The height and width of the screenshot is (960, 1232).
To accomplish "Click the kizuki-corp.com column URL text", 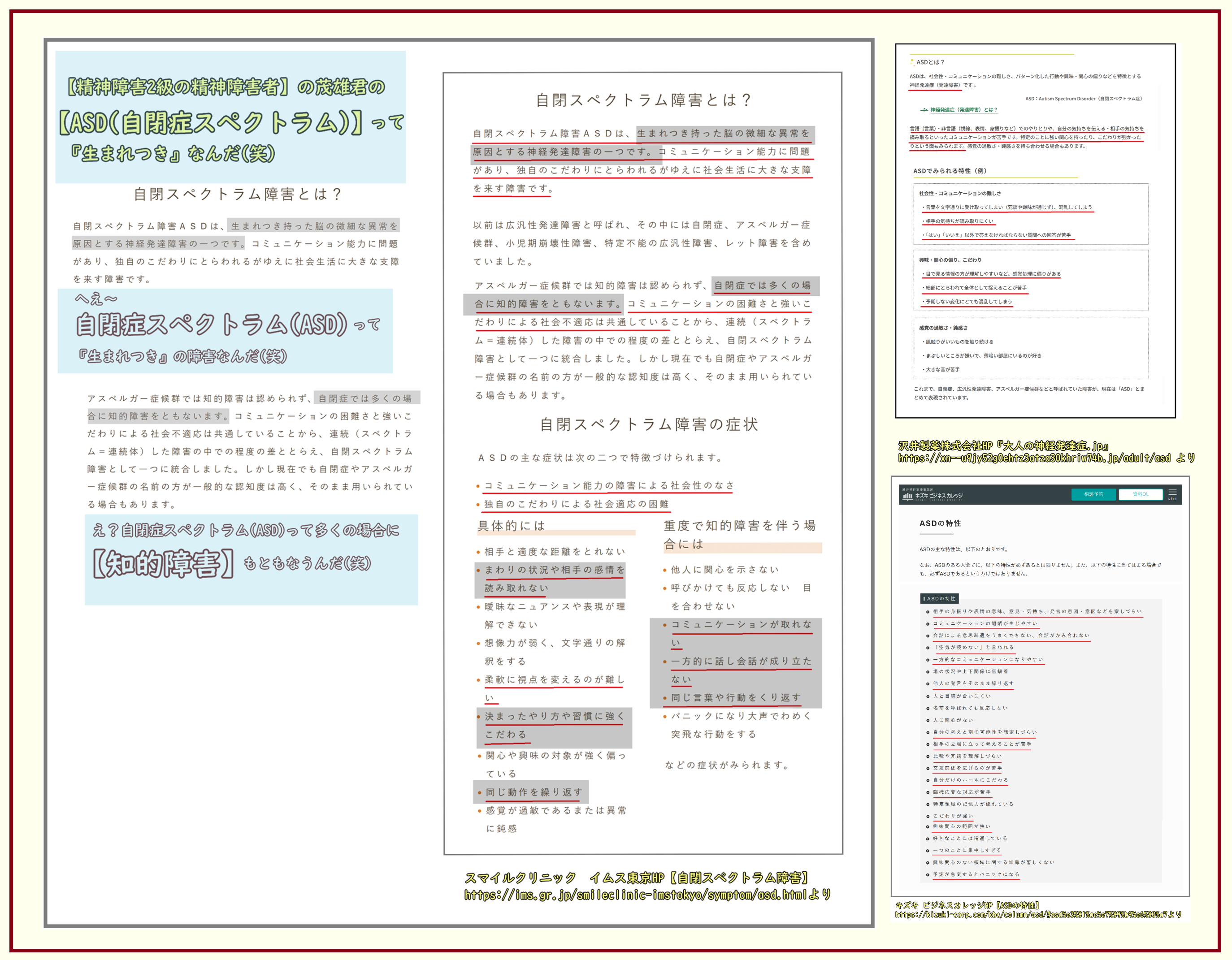I will 1033,915.
